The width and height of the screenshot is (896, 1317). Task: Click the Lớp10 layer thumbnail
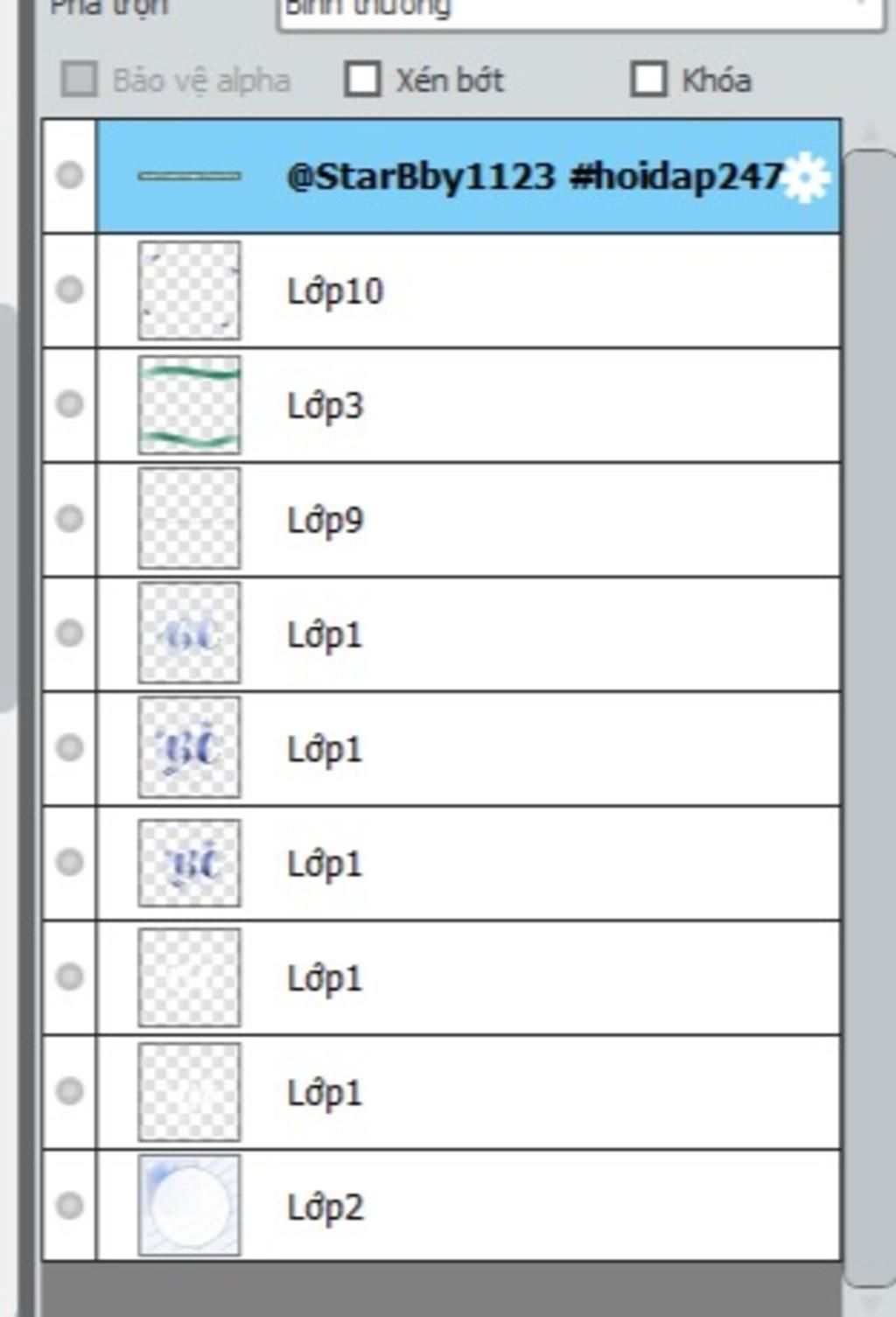click(189, 291)
